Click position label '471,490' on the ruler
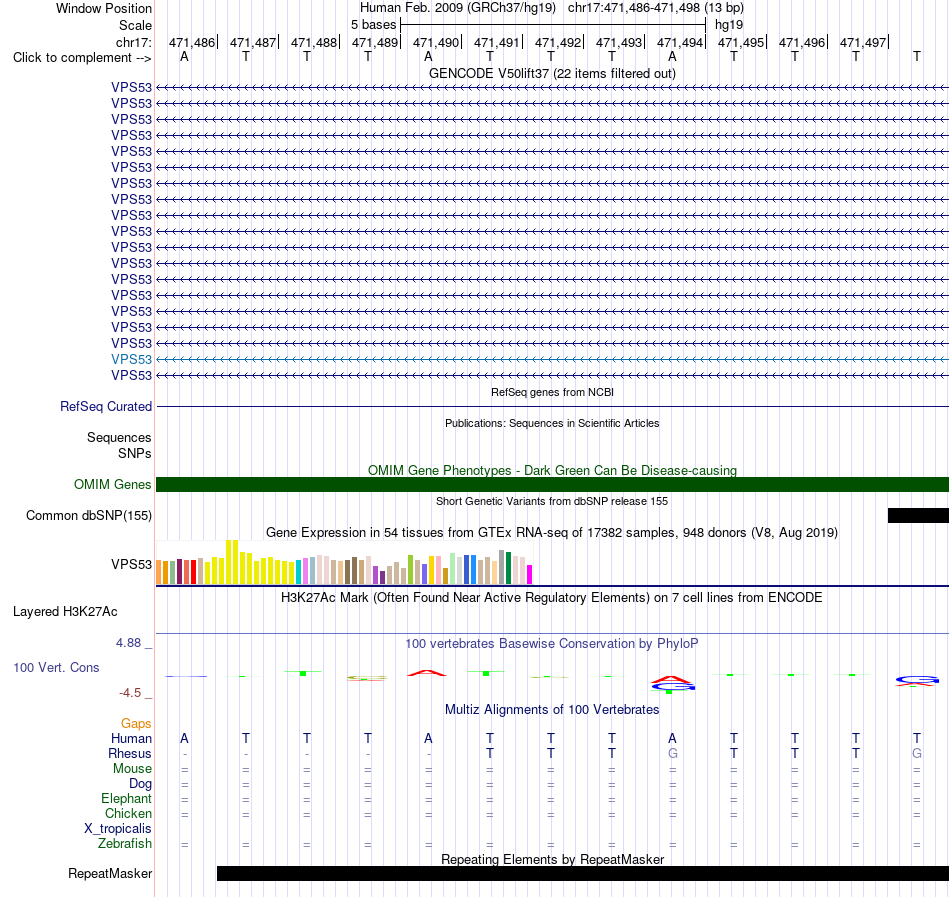 pos(436,42)
